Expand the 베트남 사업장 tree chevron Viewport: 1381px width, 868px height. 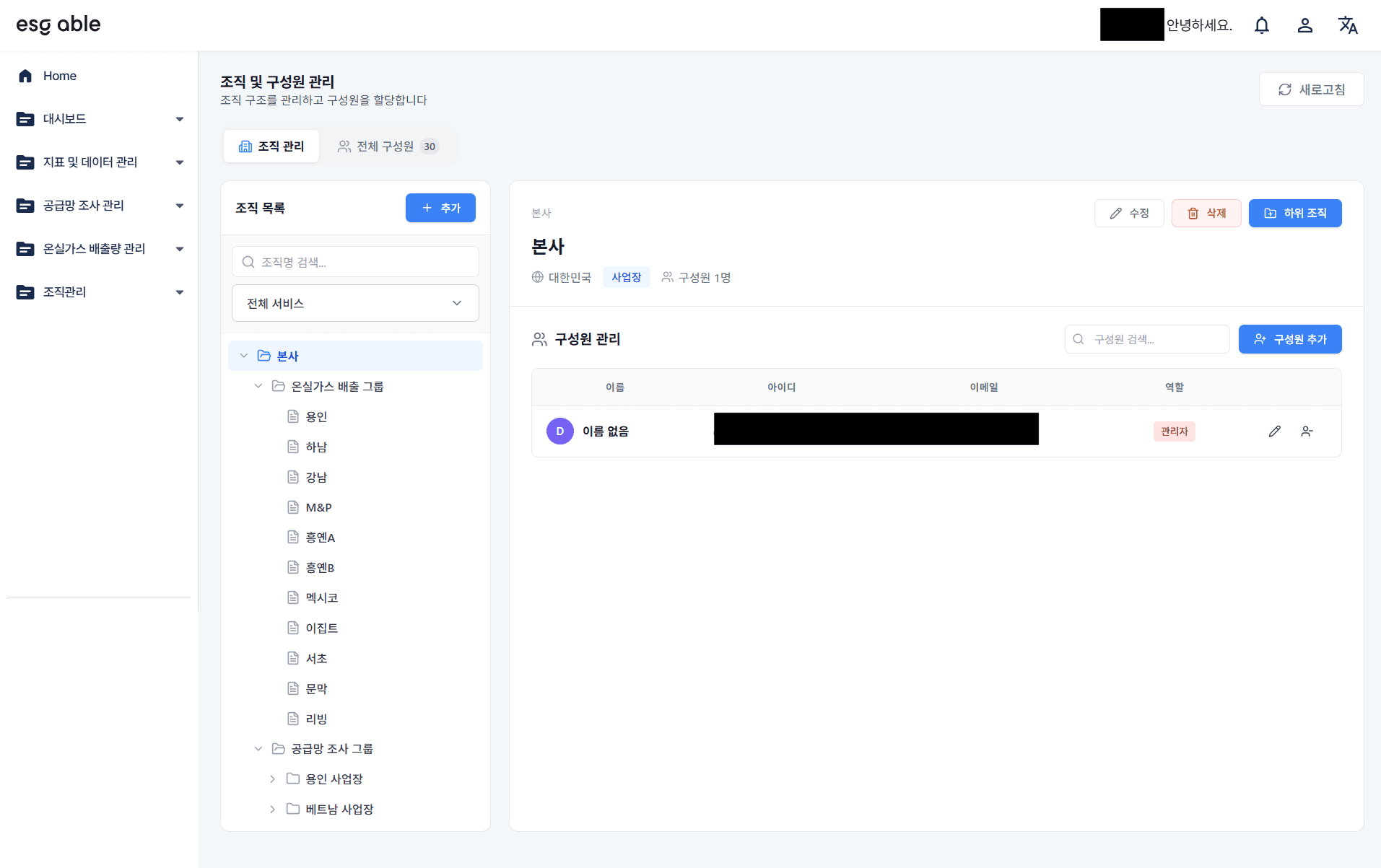(273, 810)
